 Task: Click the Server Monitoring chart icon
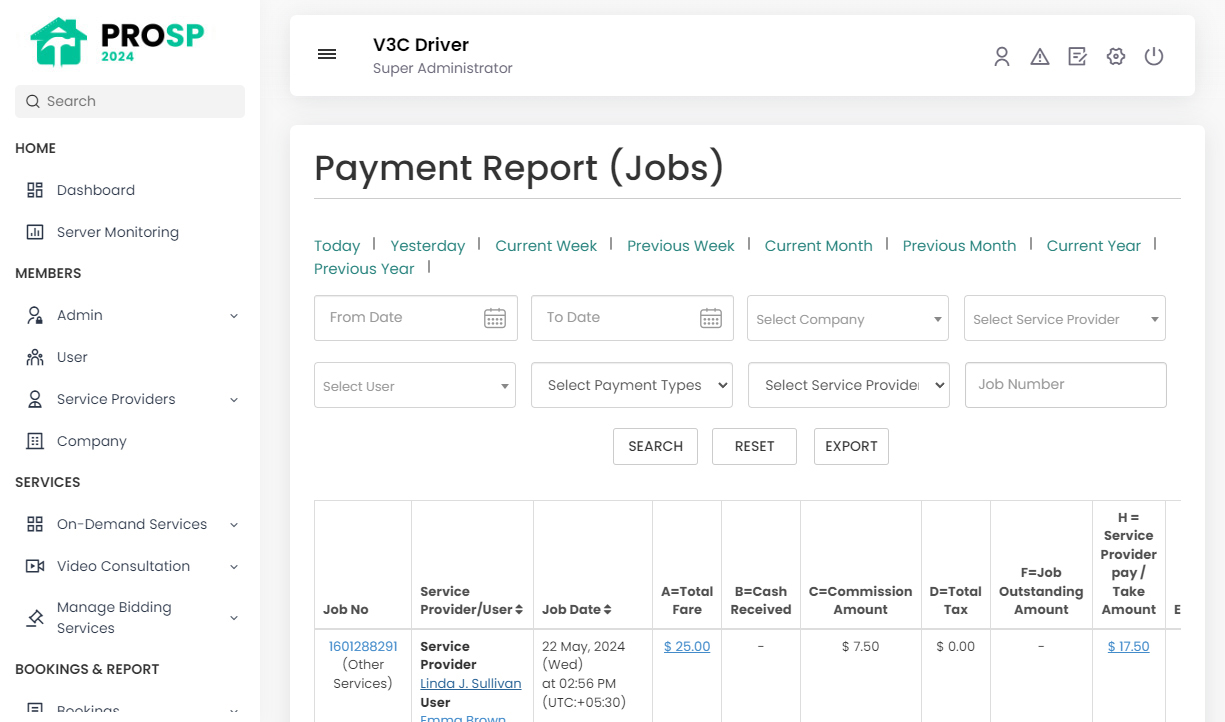coord(35,232)
